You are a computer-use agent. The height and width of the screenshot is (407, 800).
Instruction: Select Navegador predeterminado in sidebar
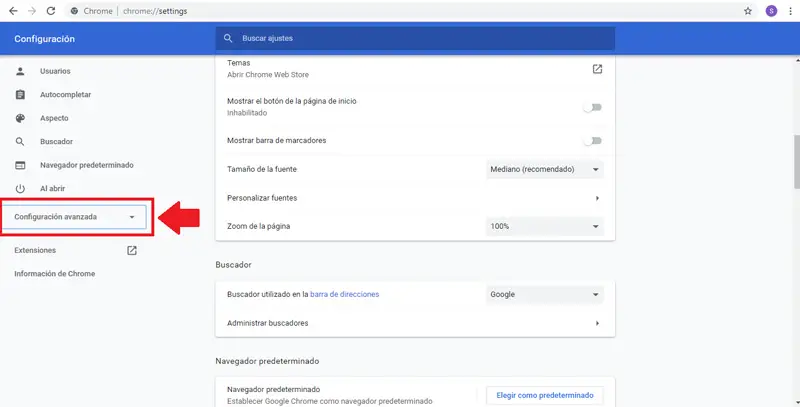[87, 165]
